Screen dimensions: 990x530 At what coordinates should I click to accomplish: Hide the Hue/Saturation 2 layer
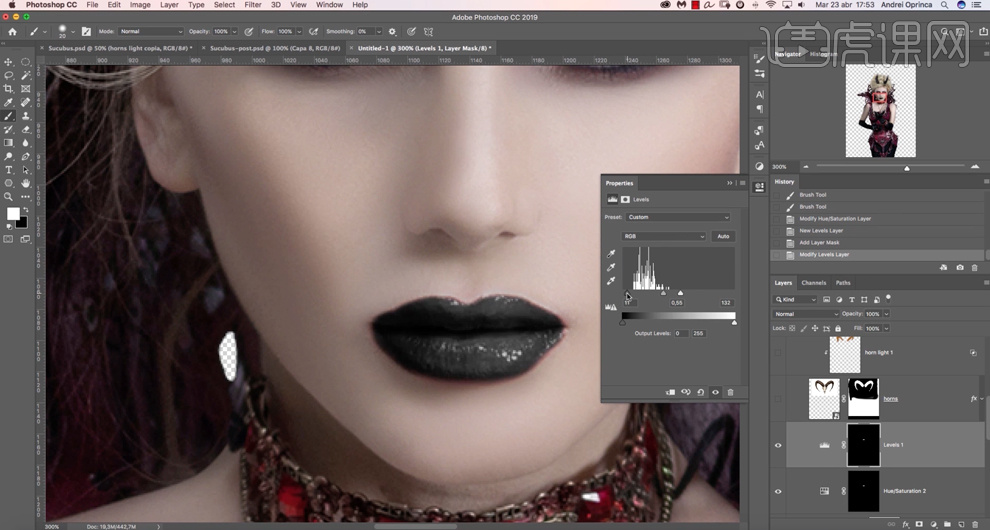pos(778,491)
